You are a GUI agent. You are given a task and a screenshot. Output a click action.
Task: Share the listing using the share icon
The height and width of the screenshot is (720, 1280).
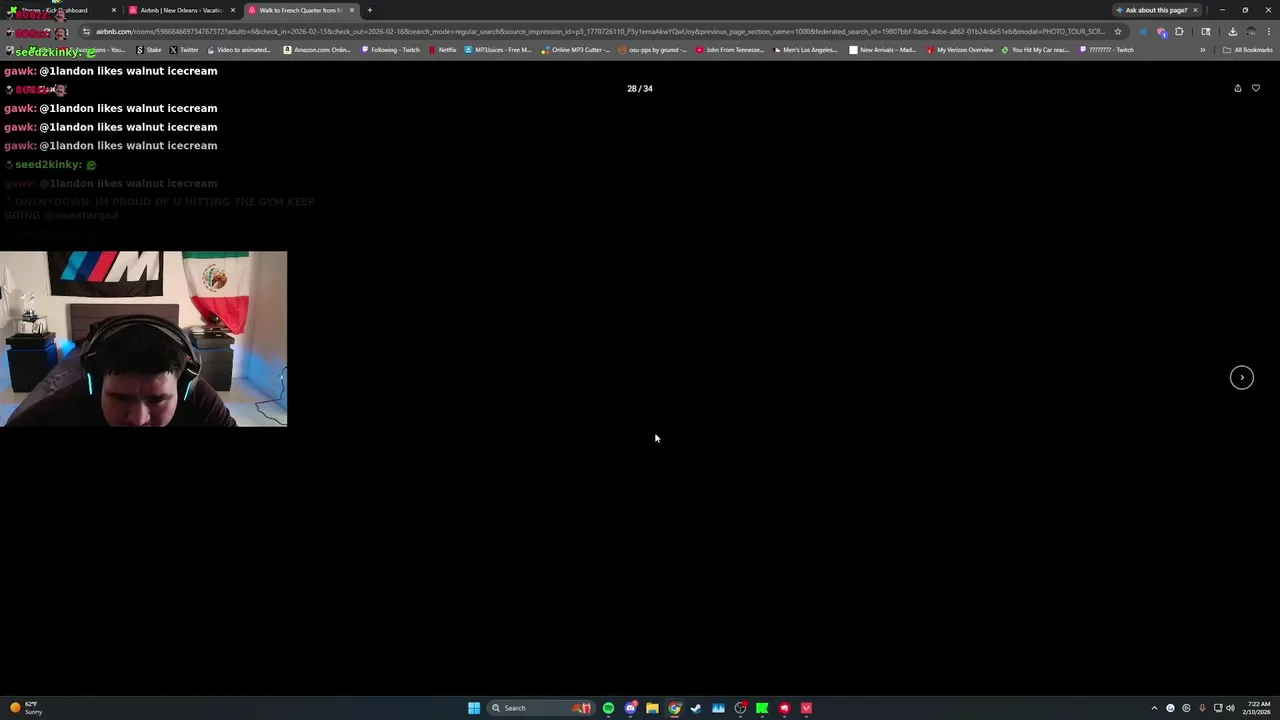[x=1237, y=88]
